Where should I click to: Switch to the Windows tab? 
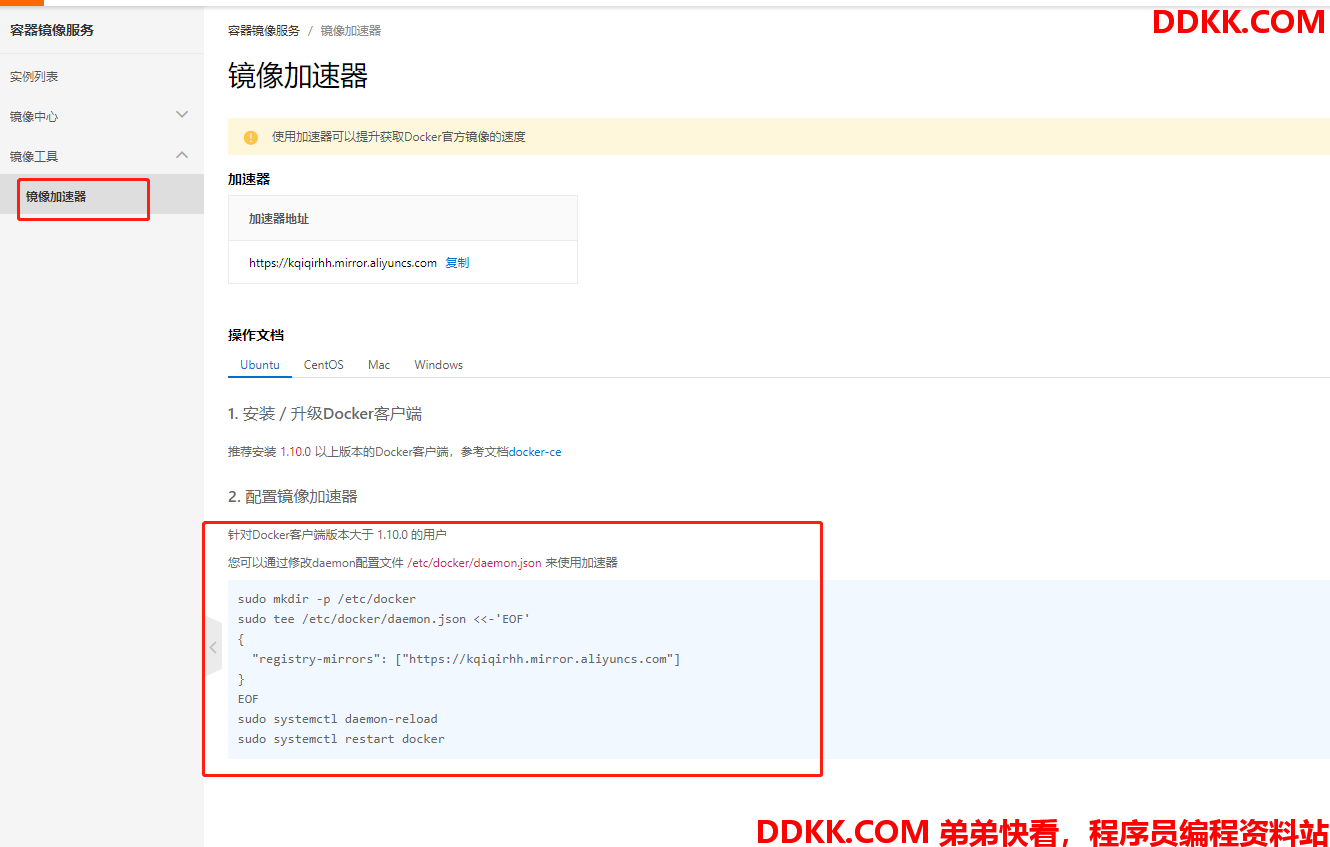(438, 365)
